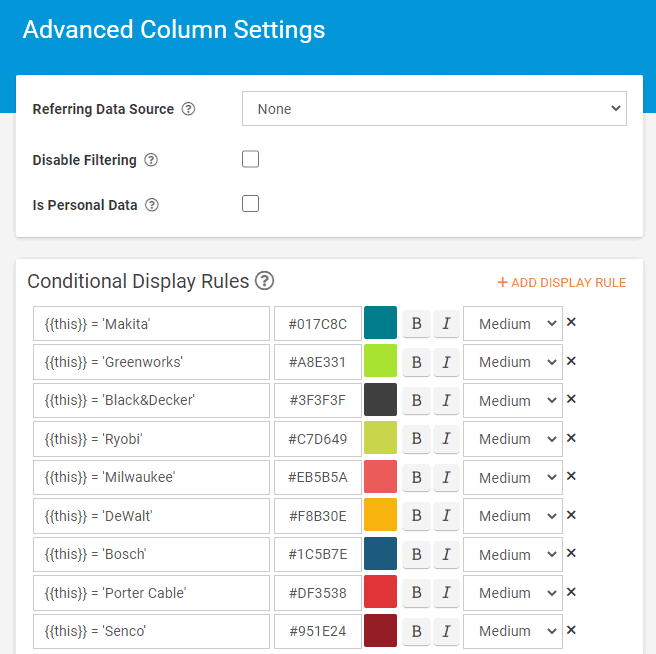This screenshot has width=656, height=654.
Task: Open the Referring Data Source dropdown
Action: [x=434, y=109]
